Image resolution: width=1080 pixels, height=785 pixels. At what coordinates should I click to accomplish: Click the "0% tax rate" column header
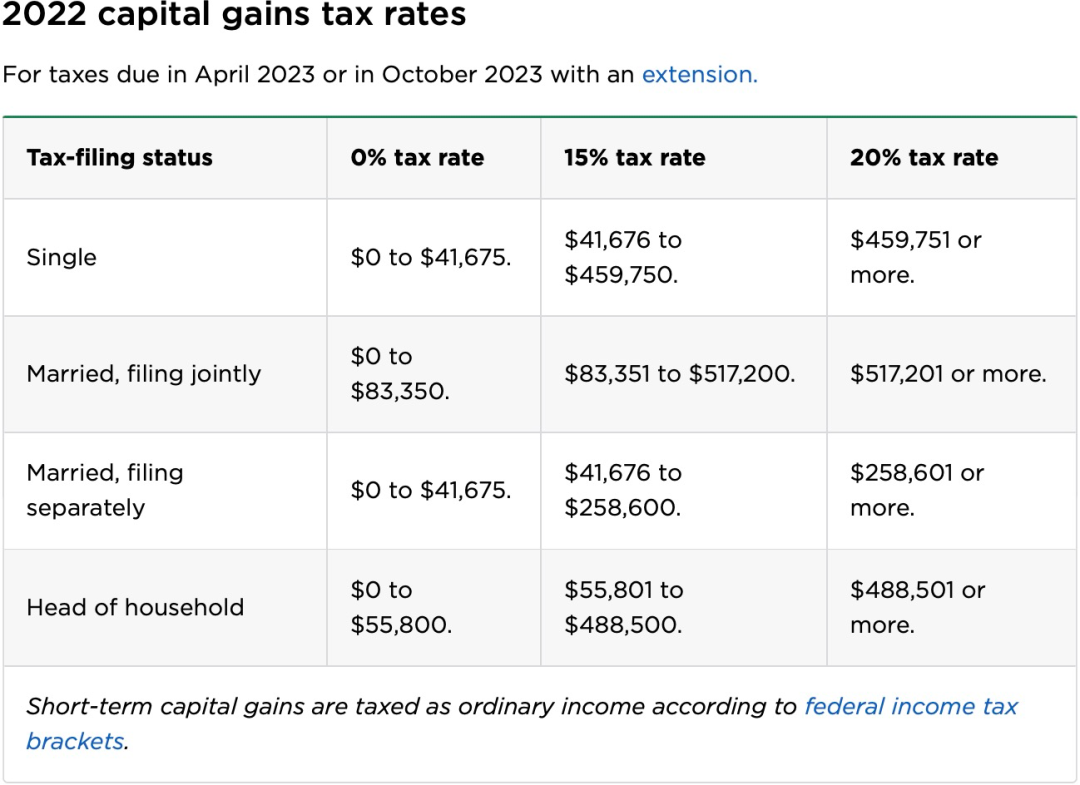(417, 158)
